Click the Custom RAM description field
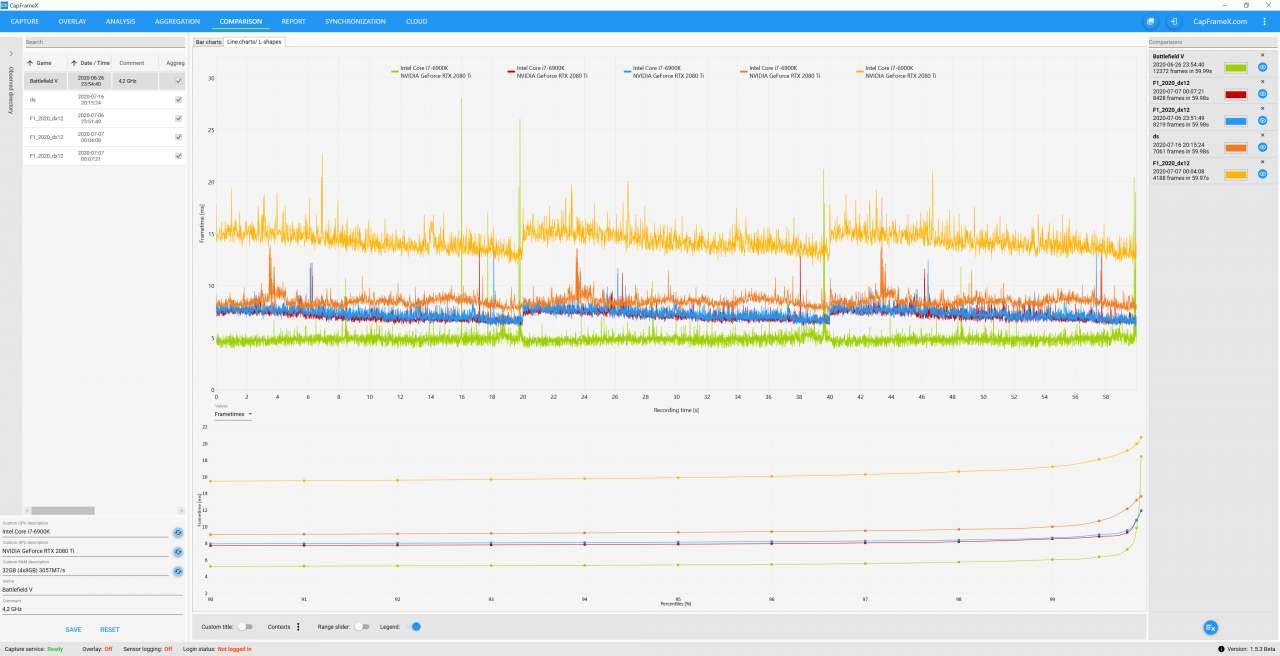This screenshot has width=1280, height=656. tap(85, 570)
